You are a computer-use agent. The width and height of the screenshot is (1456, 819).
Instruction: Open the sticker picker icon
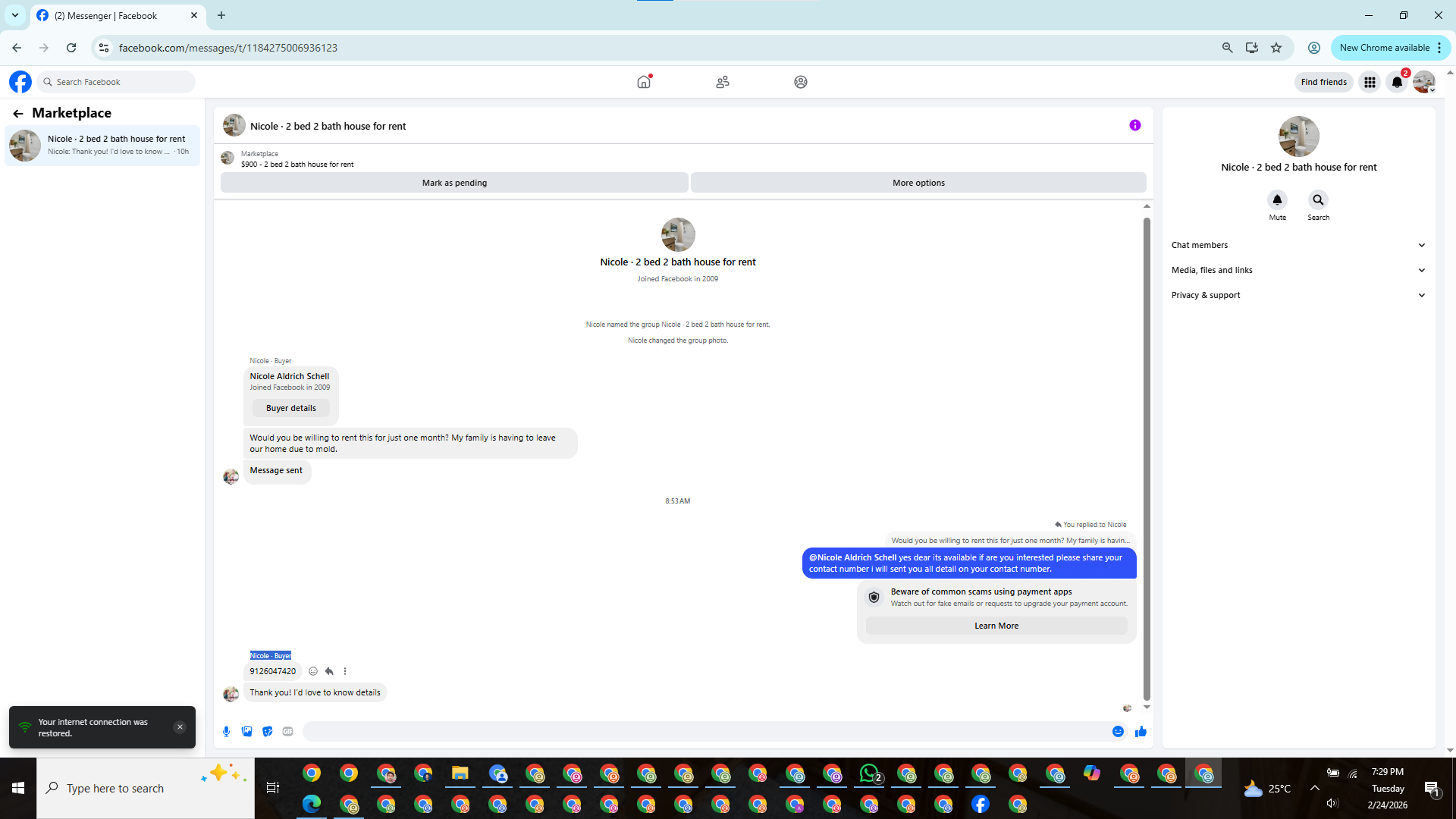point(267,731)
